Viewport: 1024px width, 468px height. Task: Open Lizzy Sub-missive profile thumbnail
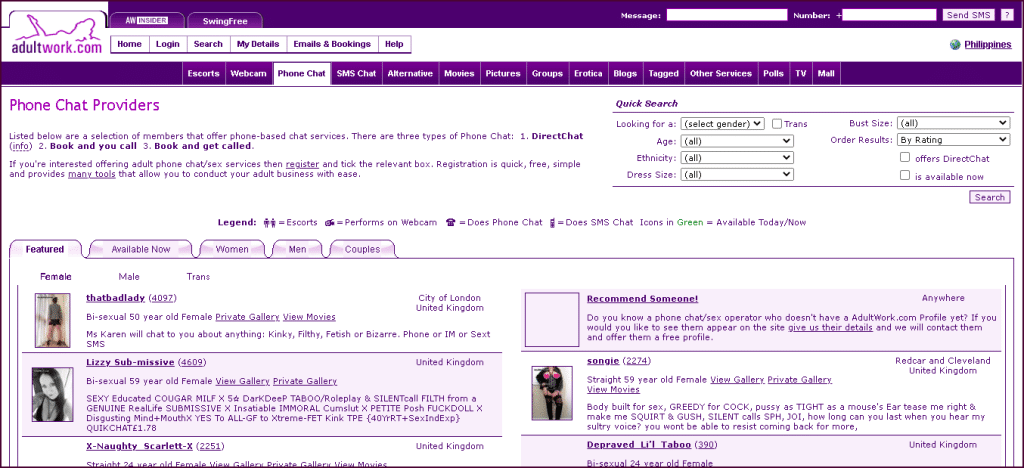[52, 394]
